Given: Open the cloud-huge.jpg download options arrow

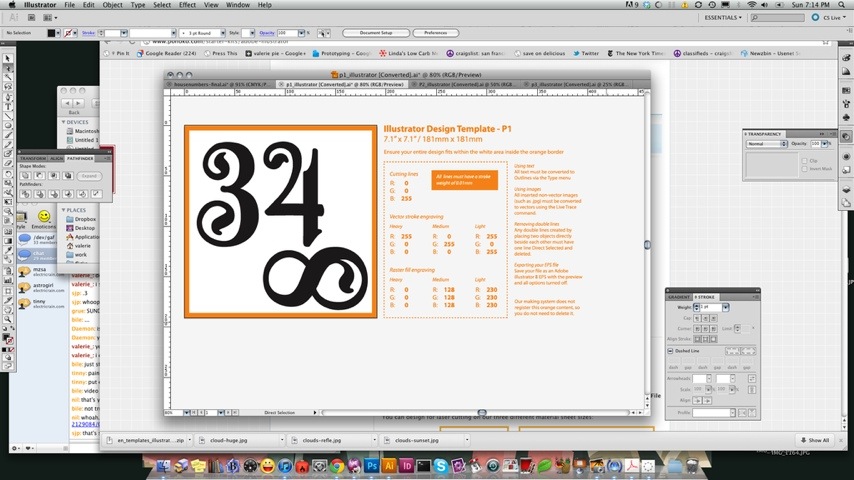Looking at the screenshot, I should (282, 440).
